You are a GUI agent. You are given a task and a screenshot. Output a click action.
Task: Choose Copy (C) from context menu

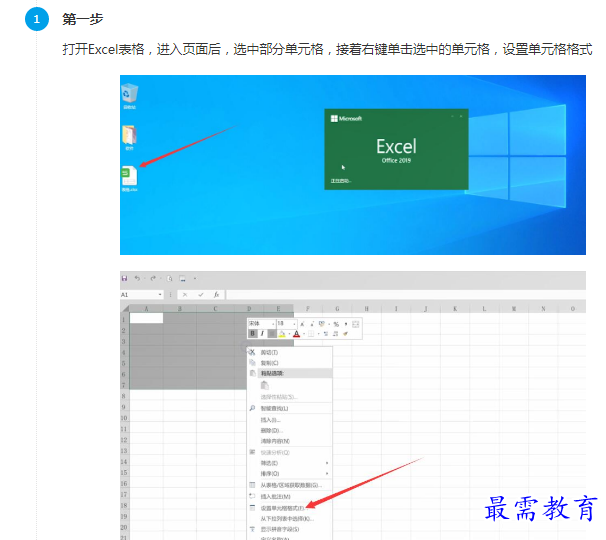pos(290,363)
